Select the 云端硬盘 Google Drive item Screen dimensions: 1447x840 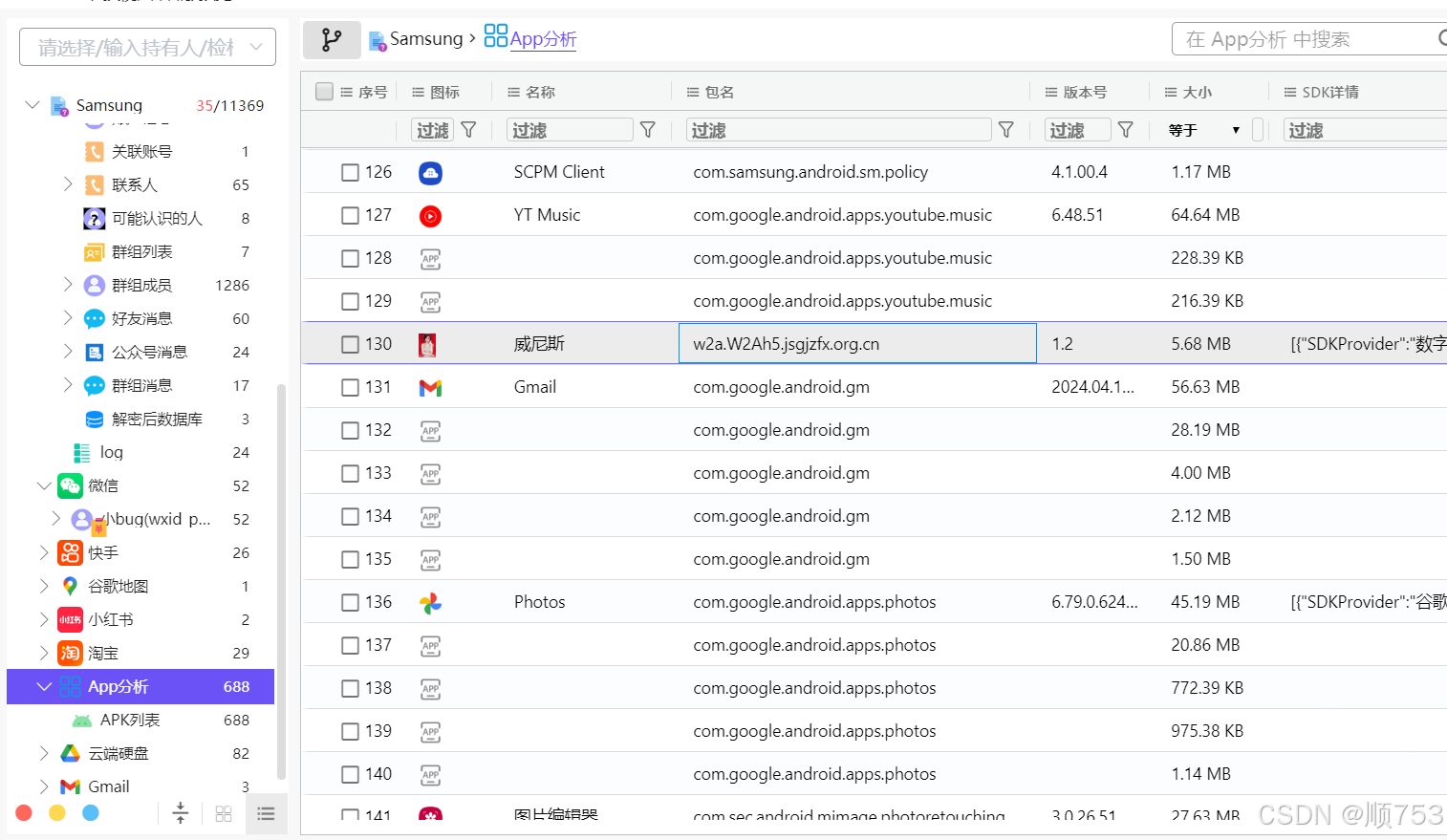tap(118, 753)
